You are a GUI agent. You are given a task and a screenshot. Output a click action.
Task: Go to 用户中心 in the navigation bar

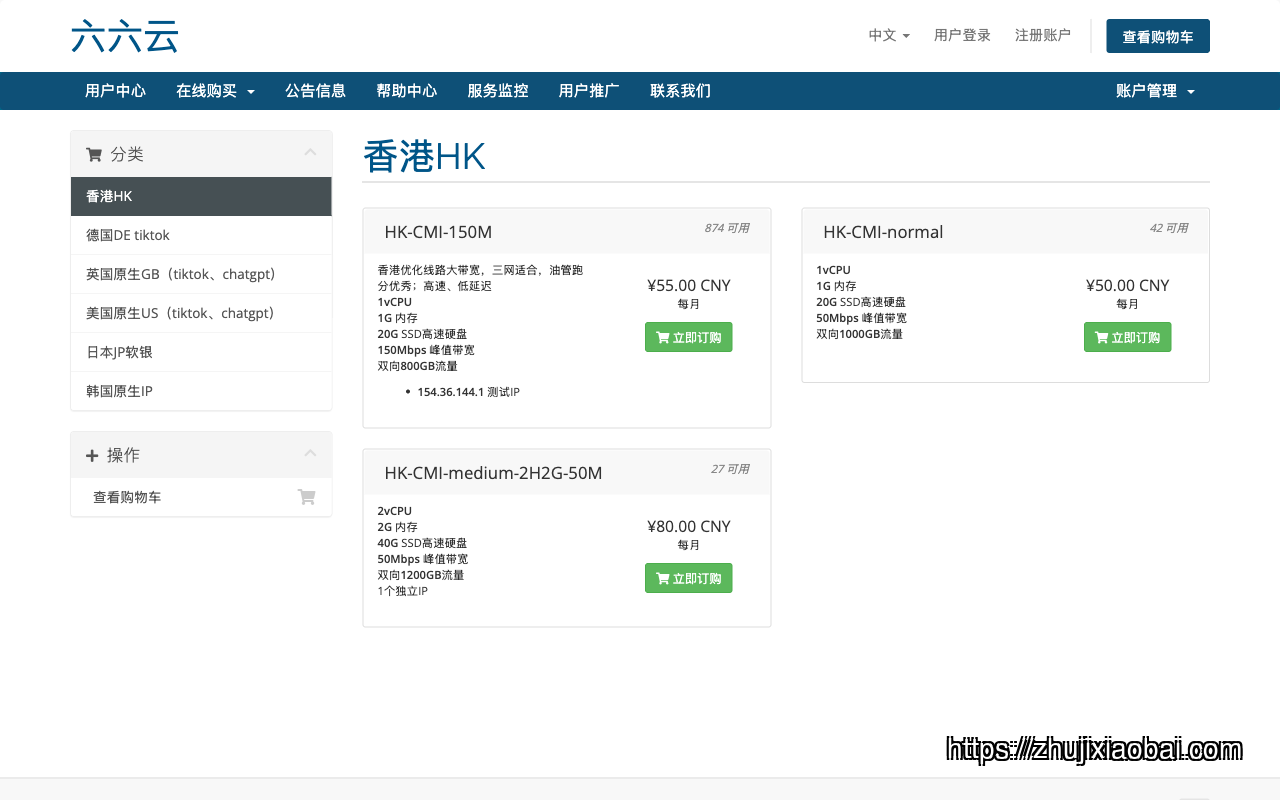[x=115, y=91]
